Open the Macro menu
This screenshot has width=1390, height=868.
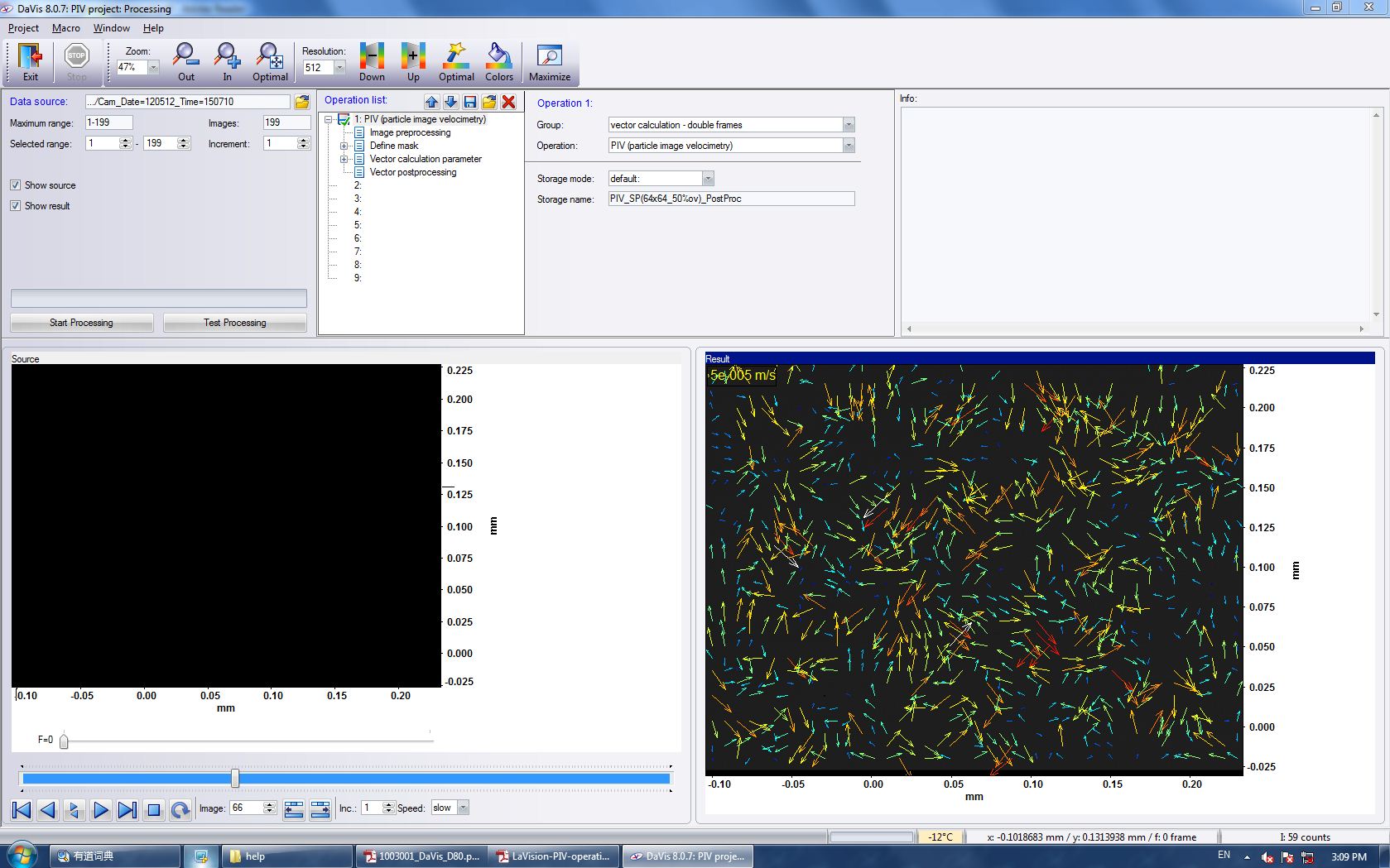pos(65,28)
